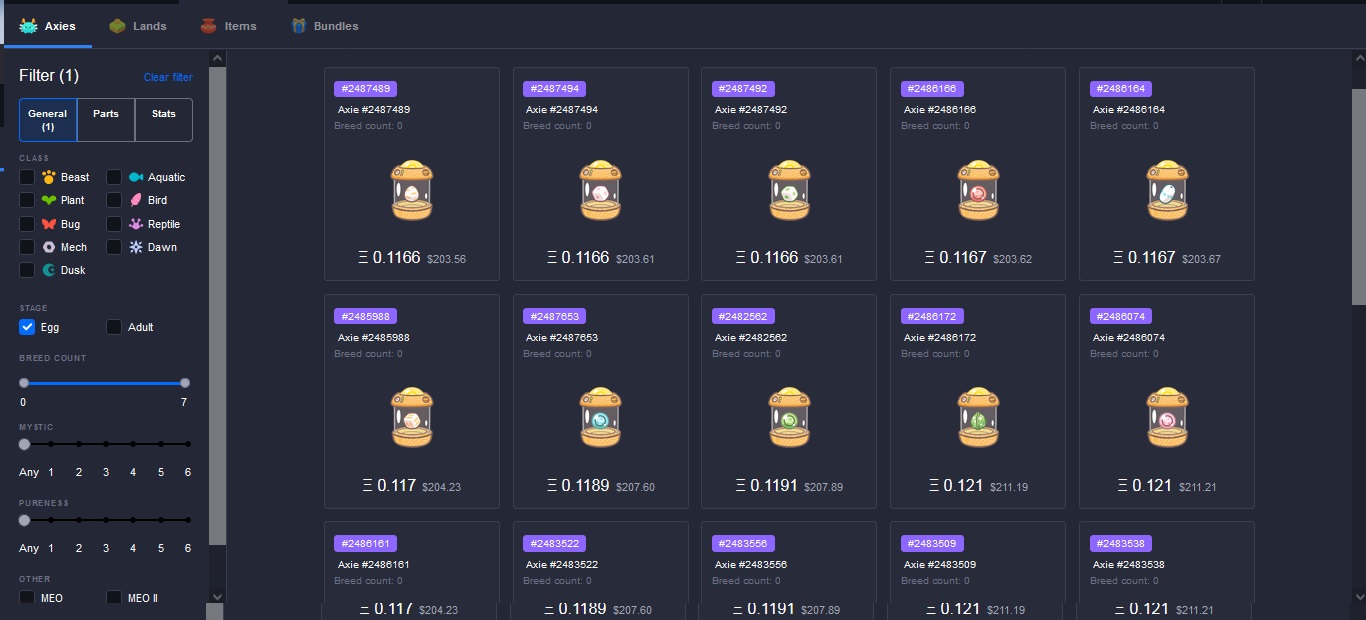Image resolution: width=1366 pixels, height=620 pixels.
Task: Set the Mystic slider to 3
Action: point(106,444)
